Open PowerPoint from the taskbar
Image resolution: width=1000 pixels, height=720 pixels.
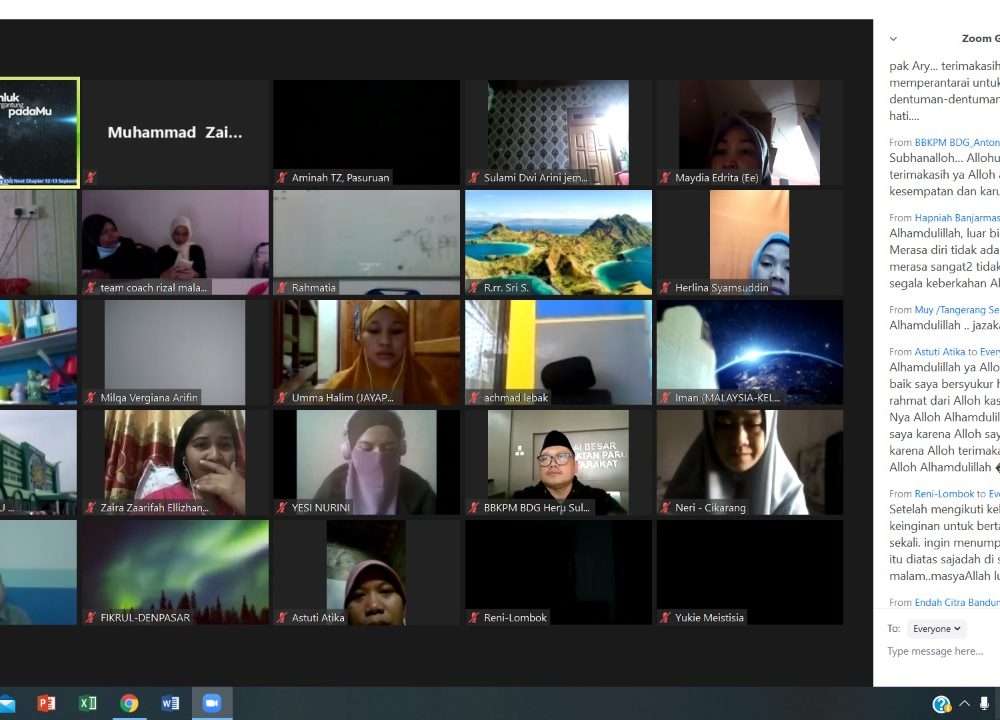click(x=46, y=703)
